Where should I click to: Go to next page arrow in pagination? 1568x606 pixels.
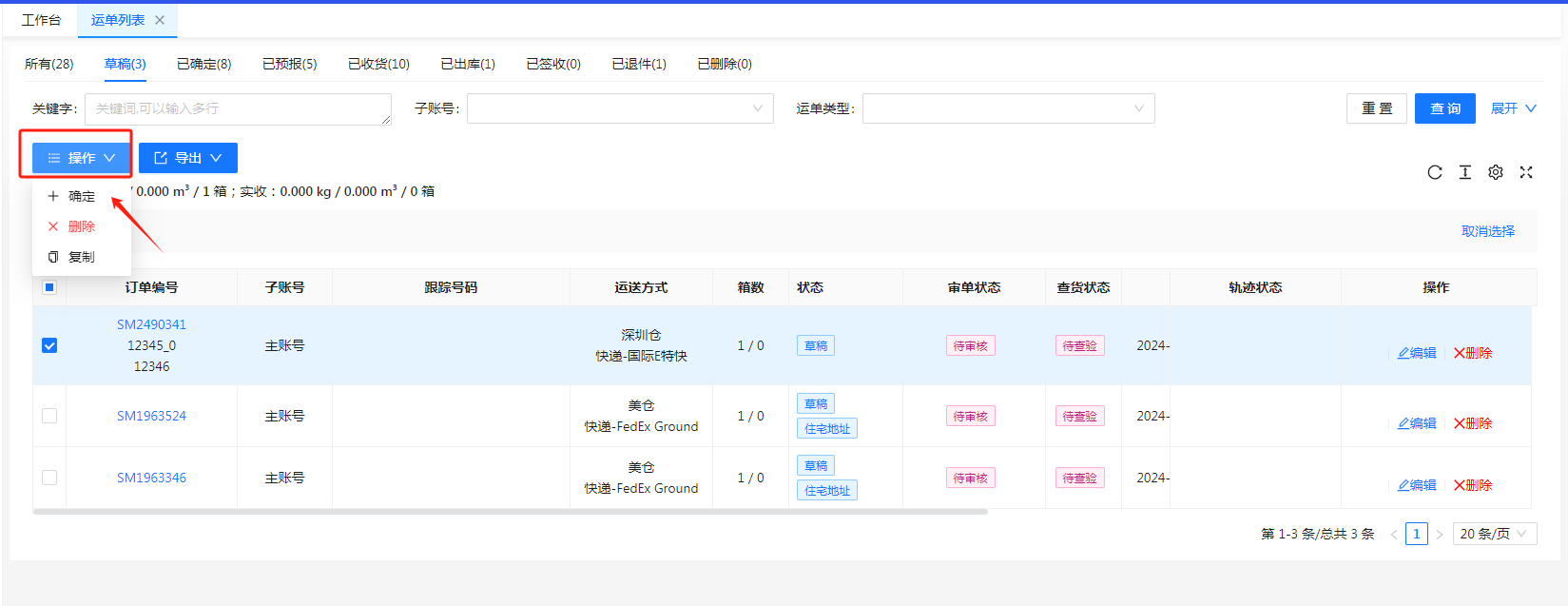(1439, 535)
